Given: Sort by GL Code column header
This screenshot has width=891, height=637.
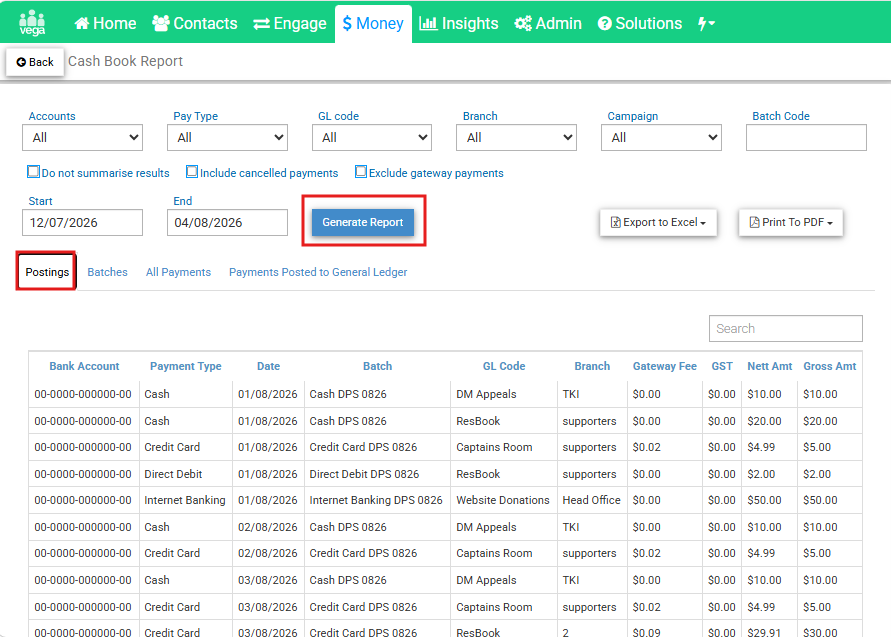Looking at the screenshot, I should 504,367.
